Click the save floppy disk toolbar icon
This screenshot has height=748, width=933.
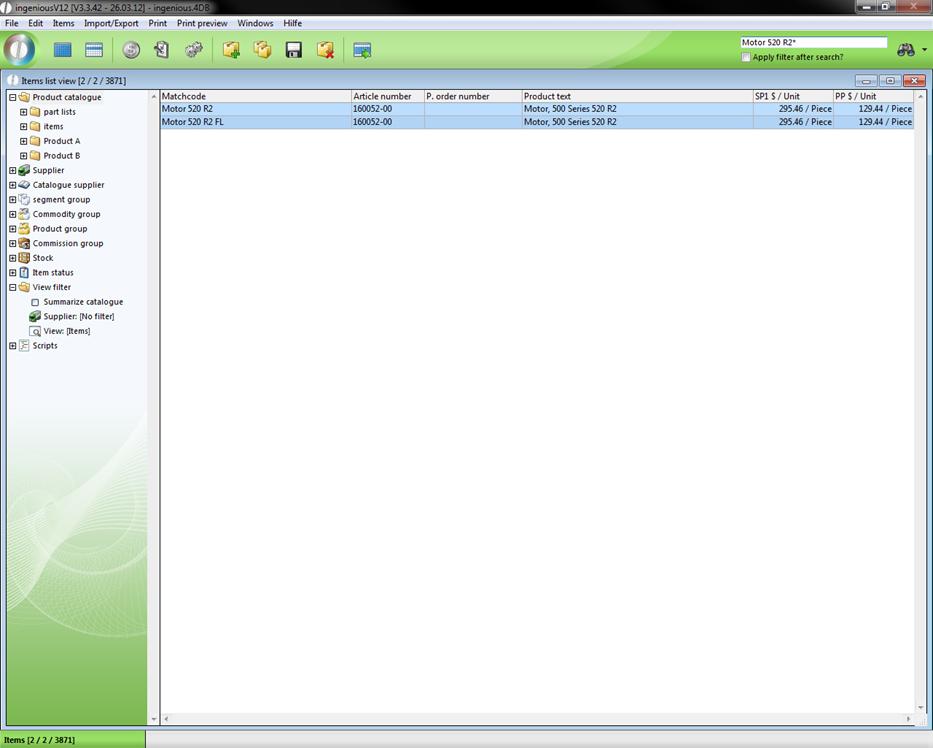coord(294,50)
